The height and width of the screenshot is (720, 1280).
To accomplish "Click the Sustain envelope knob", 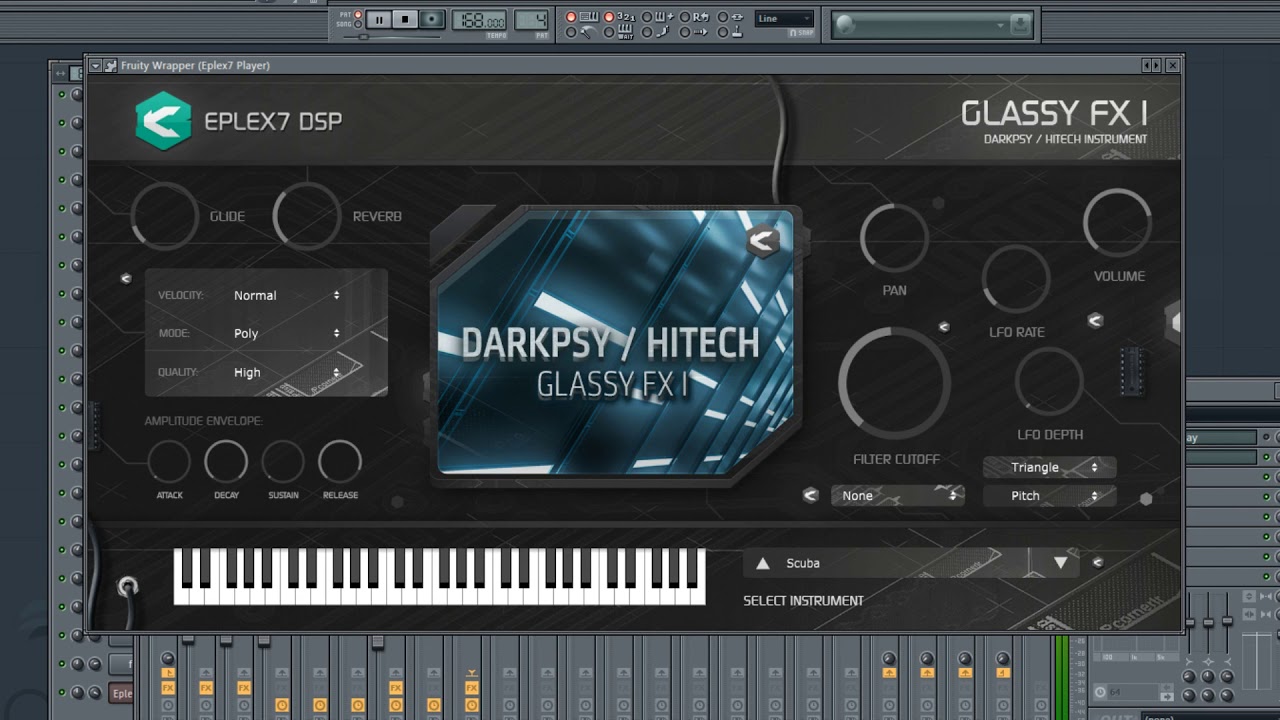I will point(283,462).
